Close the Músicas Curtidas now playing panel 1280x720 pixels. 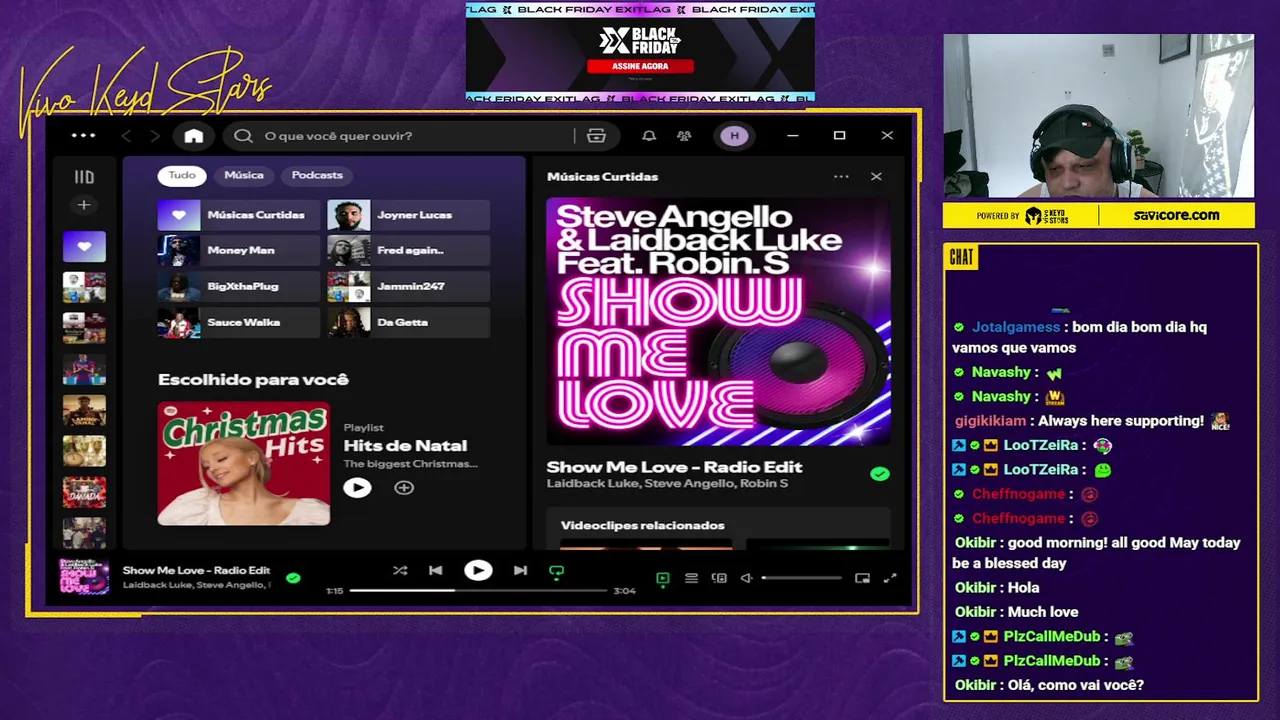[876, 177]
